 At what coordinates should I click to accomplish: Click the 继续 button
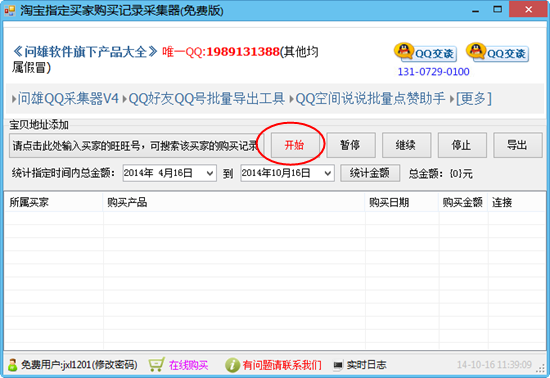coord(406,145)
